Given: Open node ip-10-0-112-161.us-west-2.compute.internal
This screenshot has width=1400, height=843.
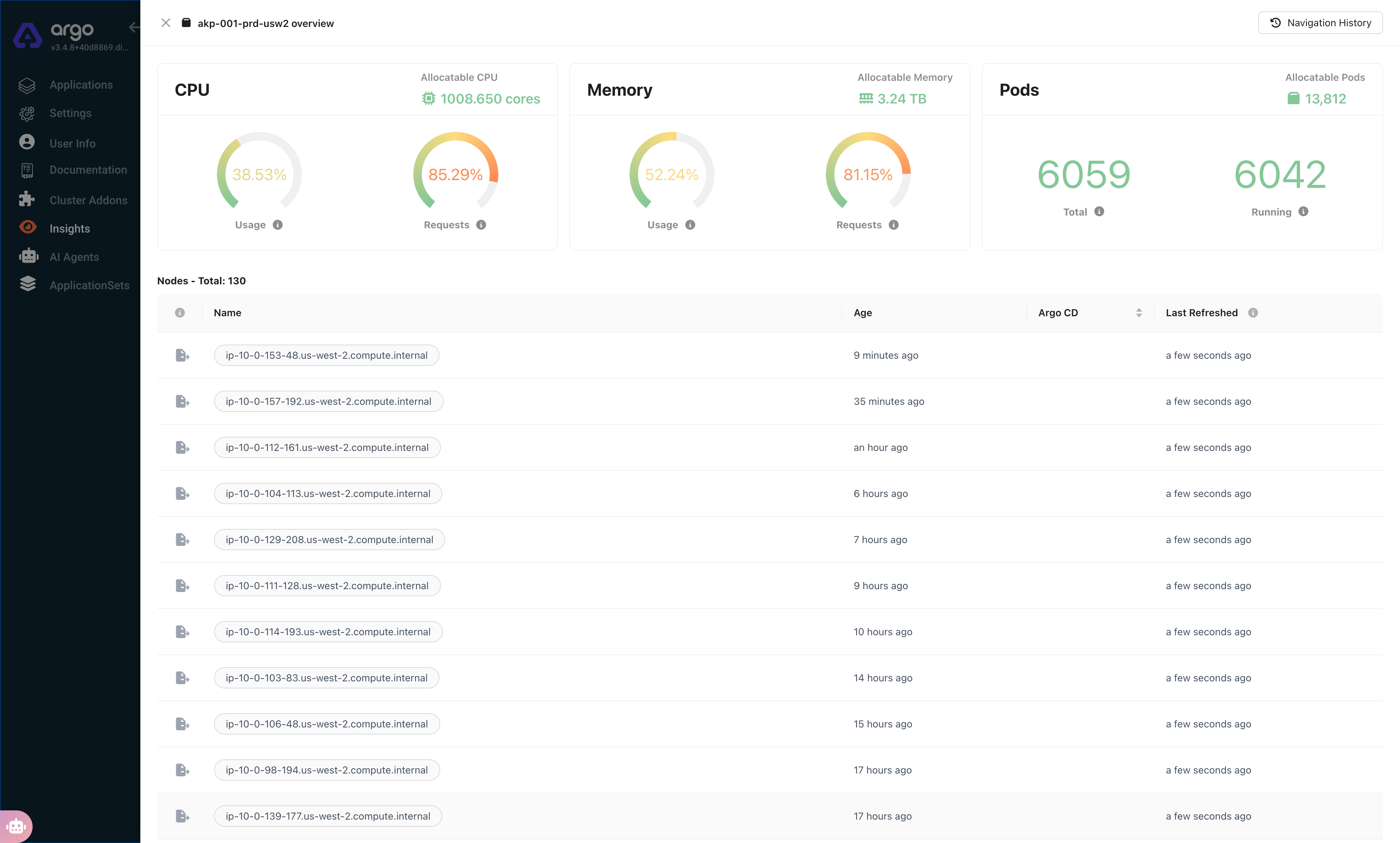Looking at the screenshot, I should pos(327,447).
